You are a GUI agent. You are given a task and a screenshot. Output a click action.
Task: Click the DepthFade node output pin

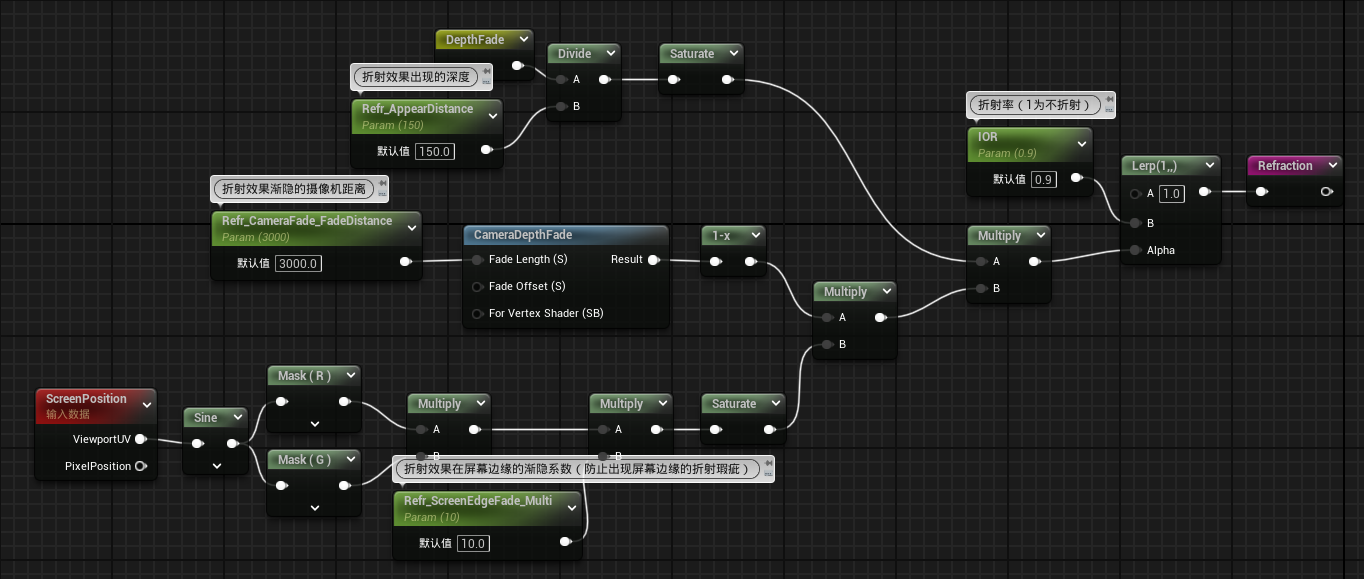pyautogui.click(x=517, y=66)
